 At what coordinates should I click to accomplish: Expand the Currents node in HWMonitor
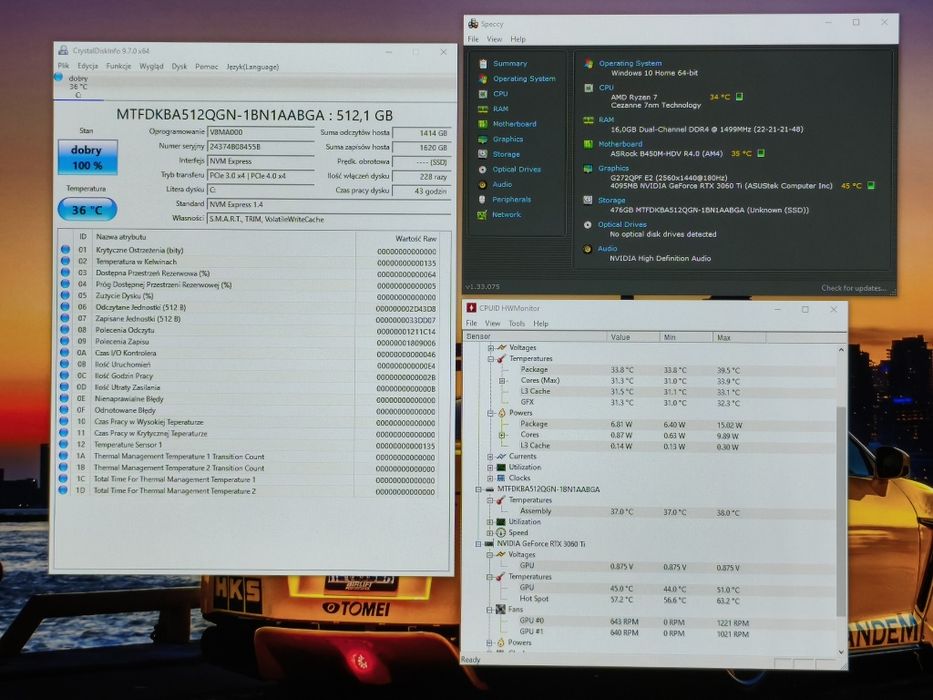click(491, 457)
